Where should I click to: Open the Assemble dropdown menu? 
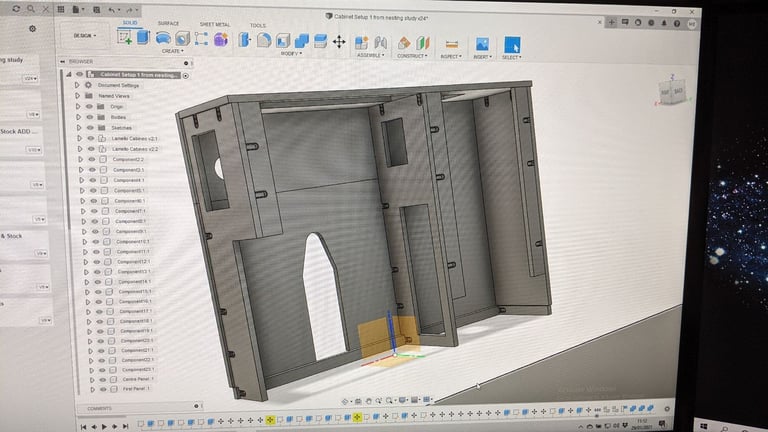point(371,55)
